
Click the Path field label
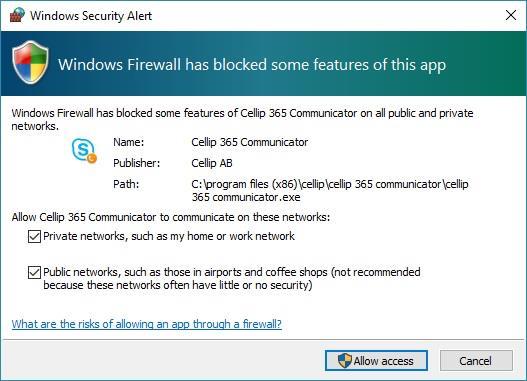(126, 184)
